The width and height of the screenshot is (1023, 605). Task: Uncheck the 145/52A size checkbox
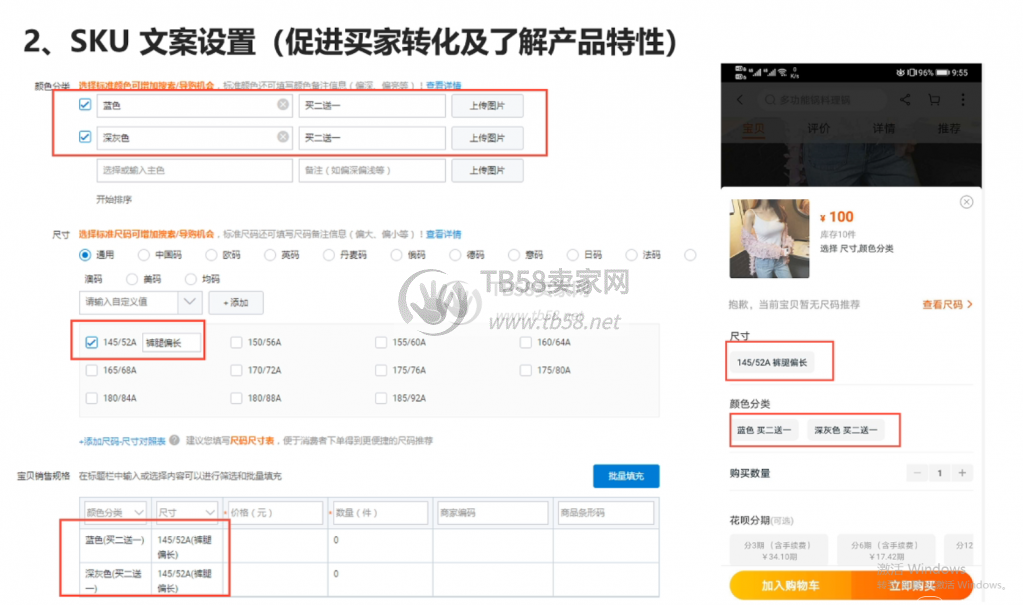91,342
